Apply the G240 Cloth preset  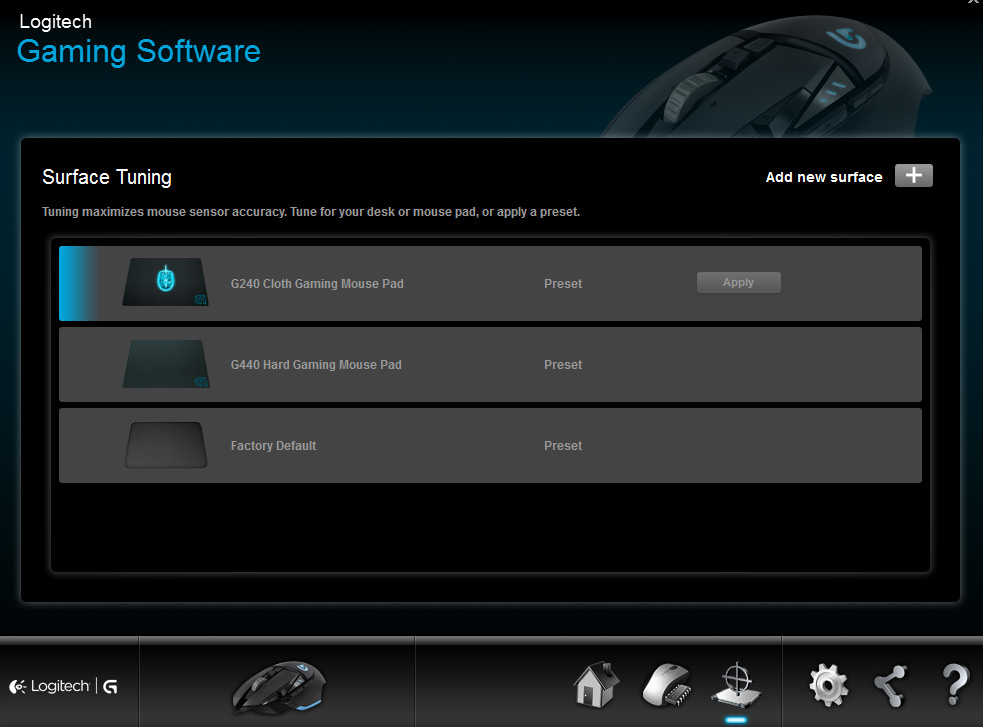point(738,283)
